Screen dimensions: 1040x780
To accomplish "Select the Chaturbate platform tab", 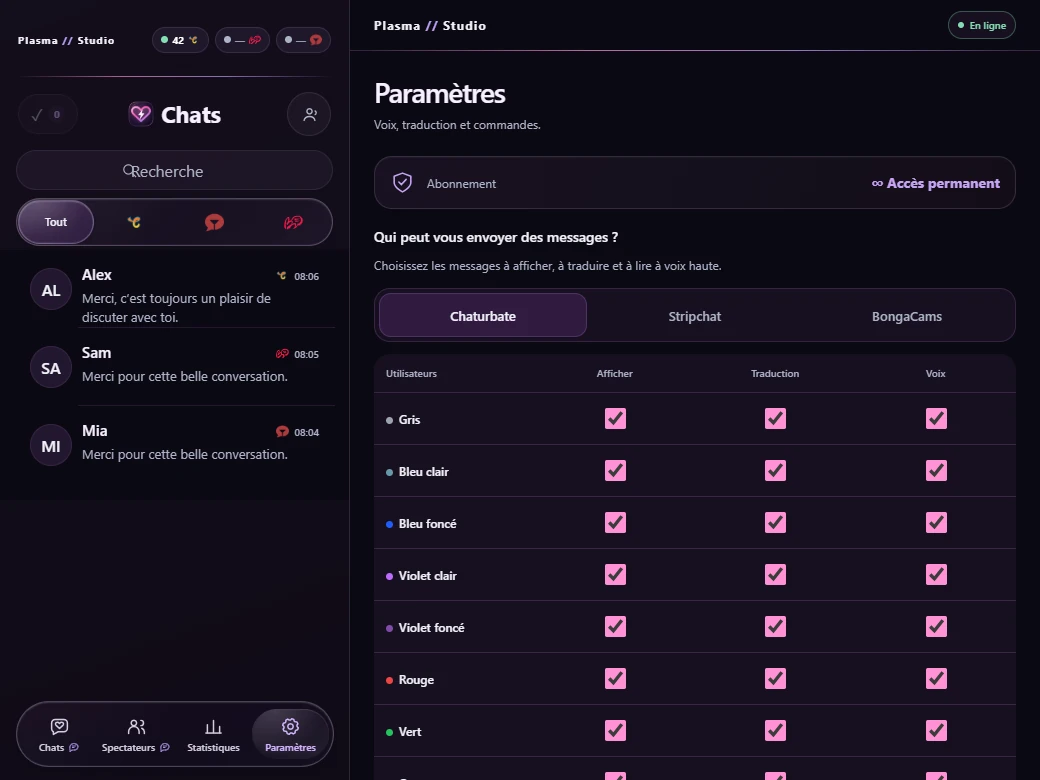I will pyautogui.click(x=483, y=316).
